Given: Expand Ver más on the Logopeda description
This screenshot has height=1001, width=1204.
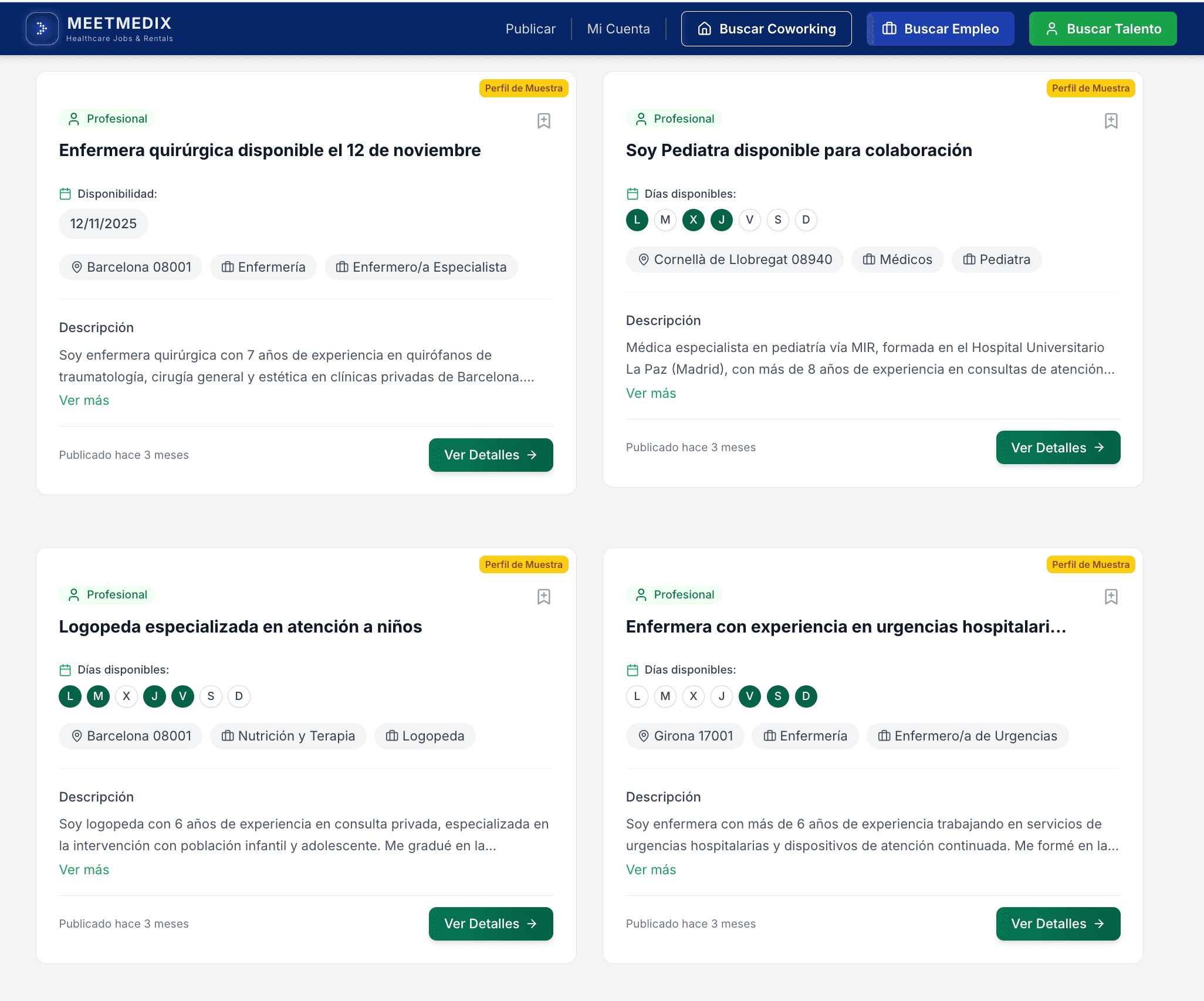Looking at the screenshot, I should point(84,869).
